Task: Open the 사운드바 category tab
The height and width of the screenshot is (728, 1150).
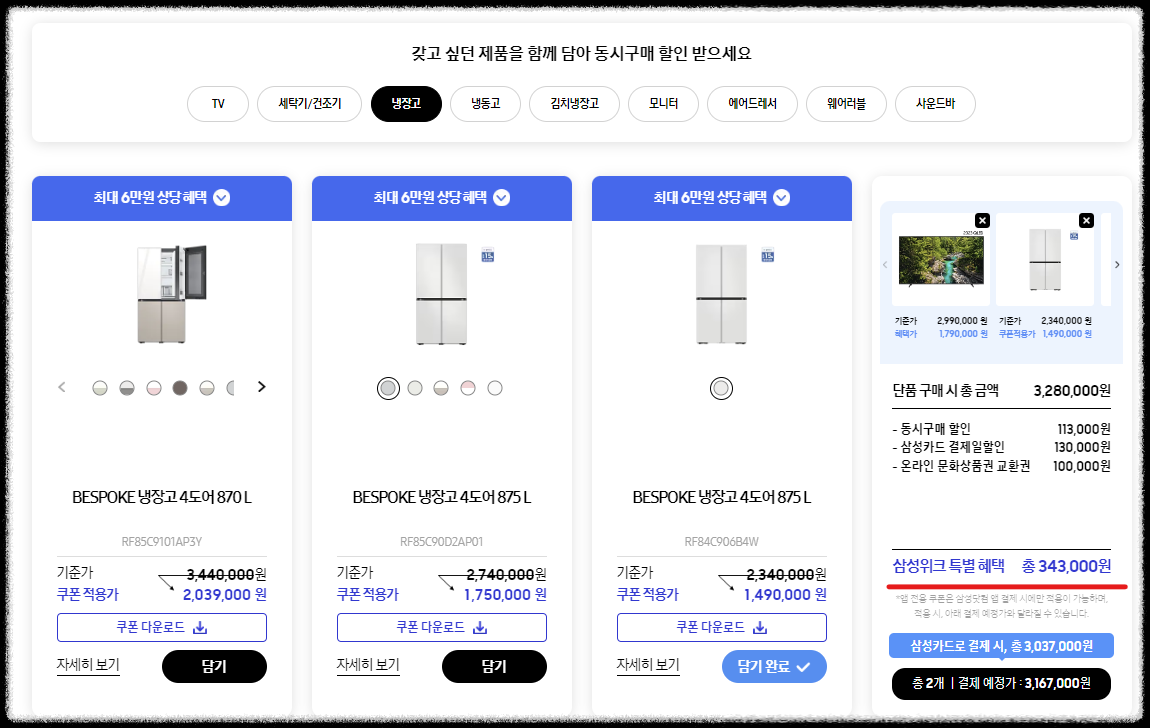Action: pyautogui.click(x=935, y=103)
